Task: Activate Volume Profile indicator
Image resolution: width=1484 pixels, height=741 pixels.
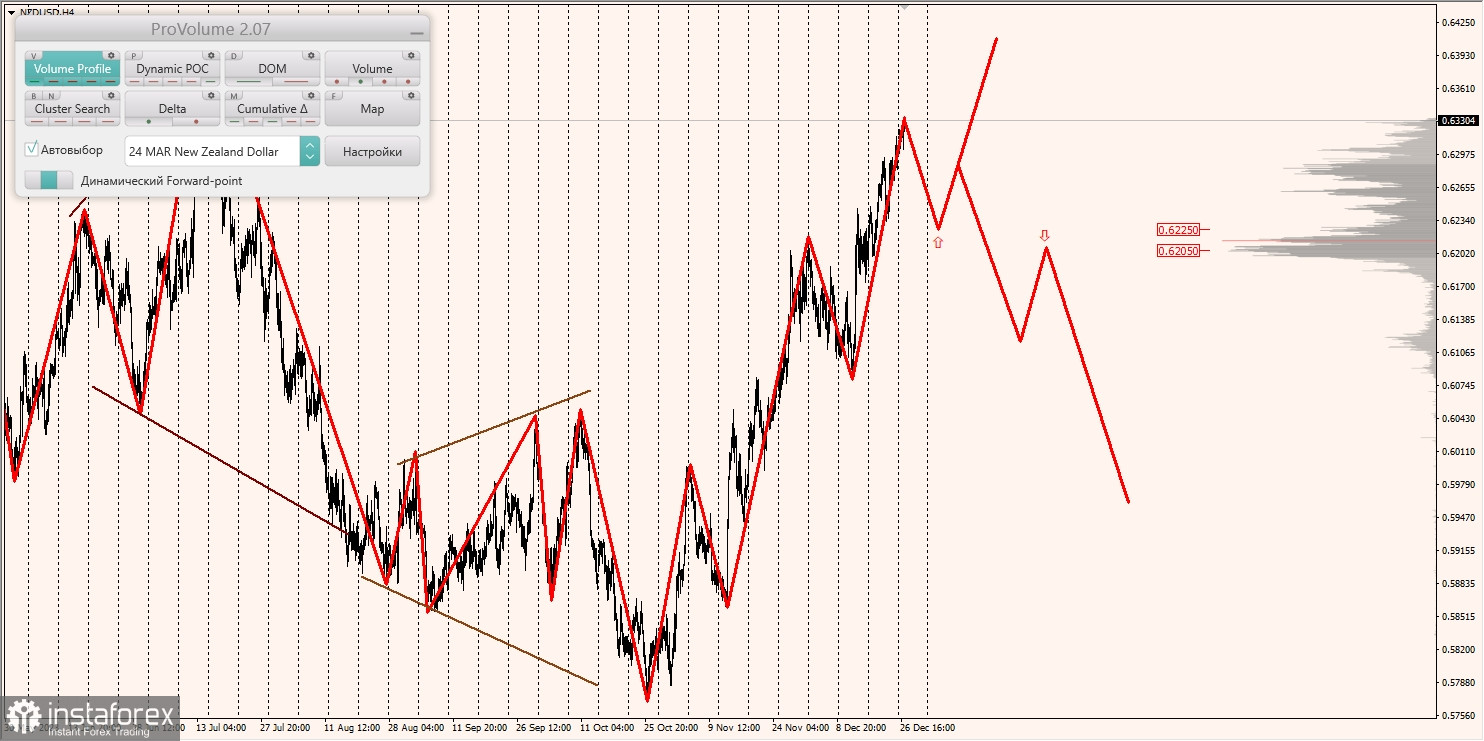Action: (x=72, y=69)
